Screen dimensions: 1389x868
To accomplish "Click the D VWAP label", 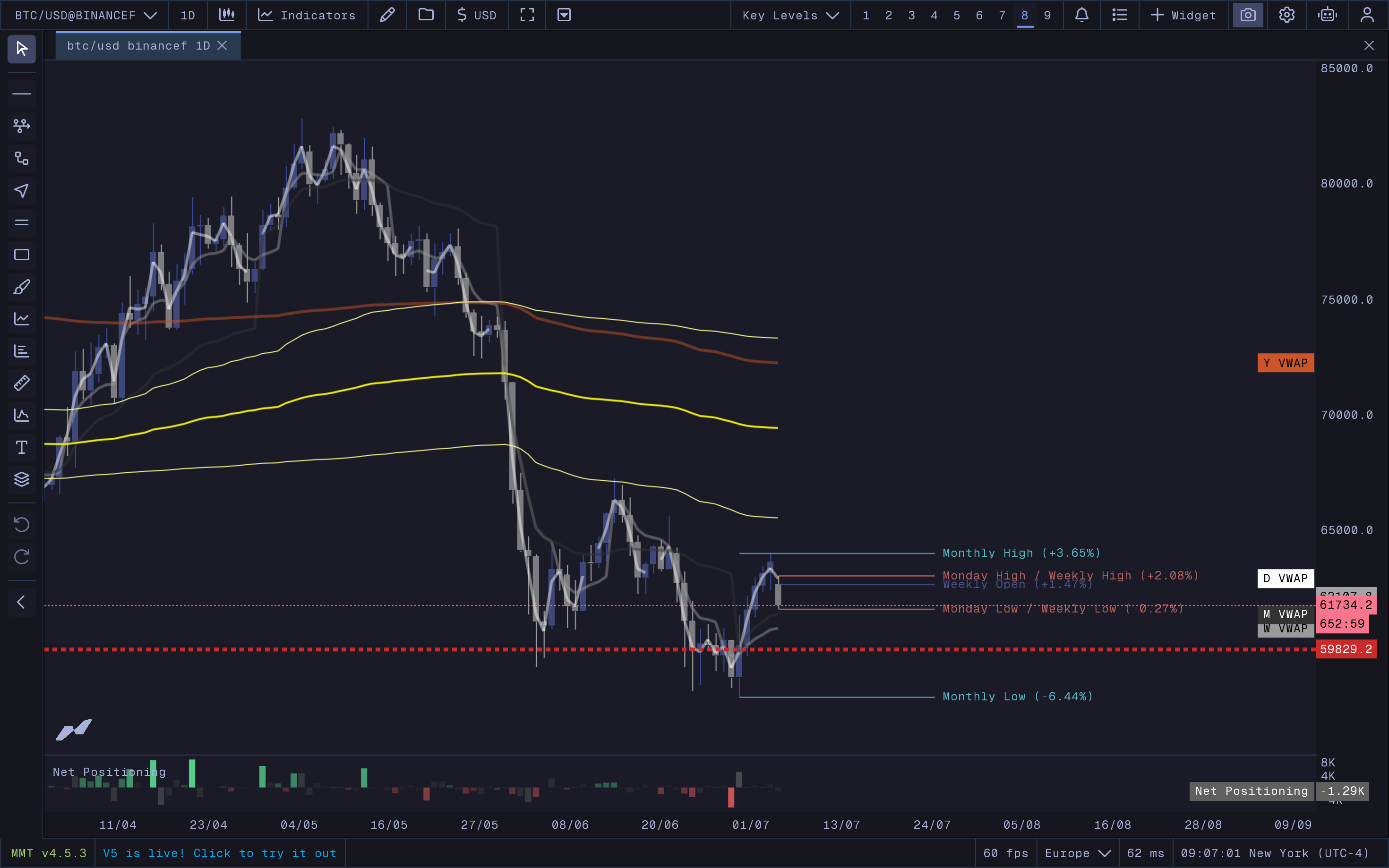I will pyautogui.click(x=1286, y=578).
